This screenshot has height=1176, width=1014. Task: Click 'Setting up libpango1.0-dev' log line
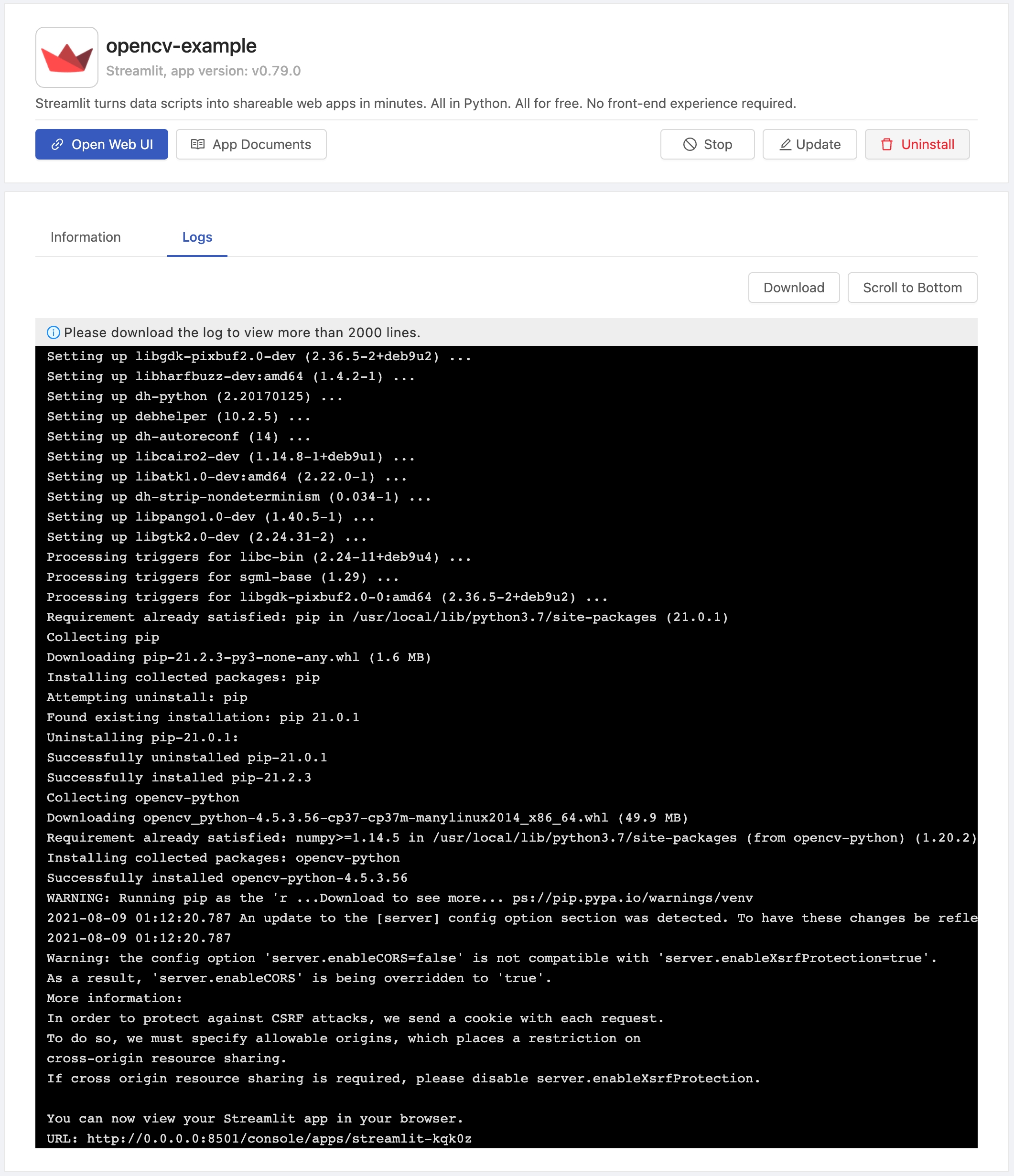(x=211, y=516)
